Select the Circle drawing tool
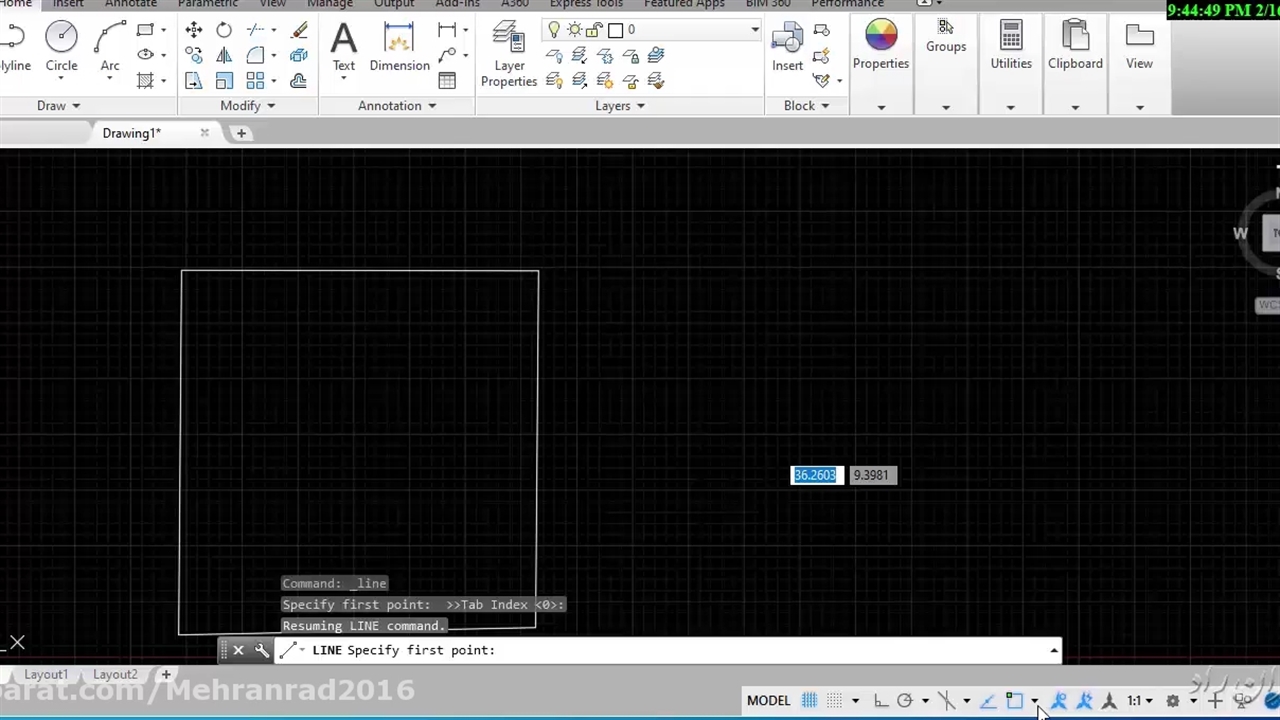The image size is (1280, 720). 61,46
